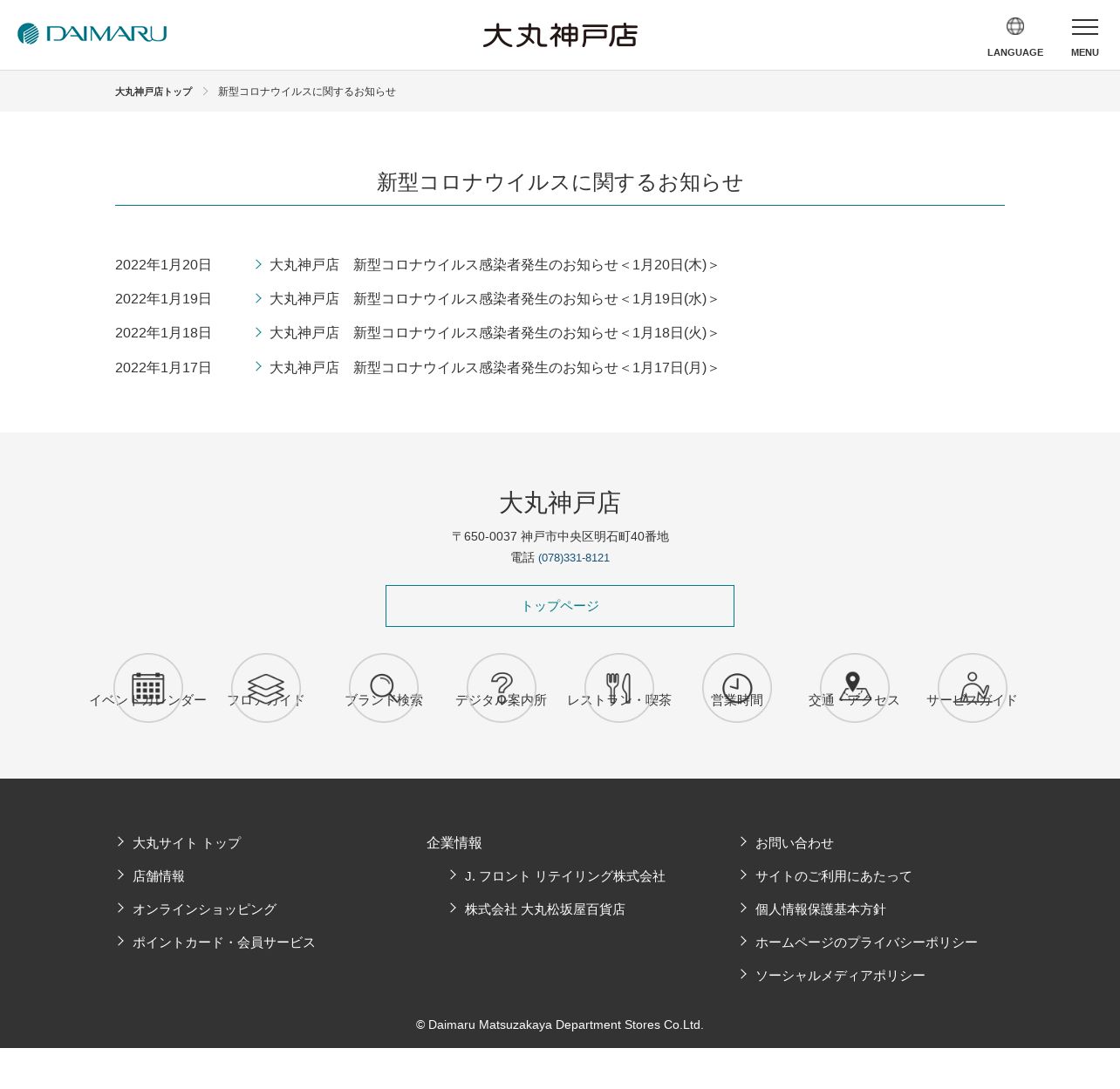Click the Daimaru logo
Image resolution: width=1120 pixels, height=1089 pixels.
click(92, 34)
